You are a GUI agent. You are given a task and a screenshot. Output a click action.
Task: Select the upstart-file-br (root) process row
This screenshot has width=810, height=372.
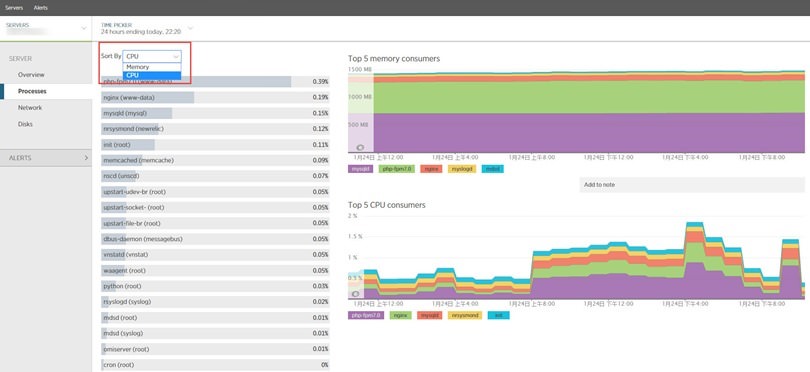(x=215, y=223)
